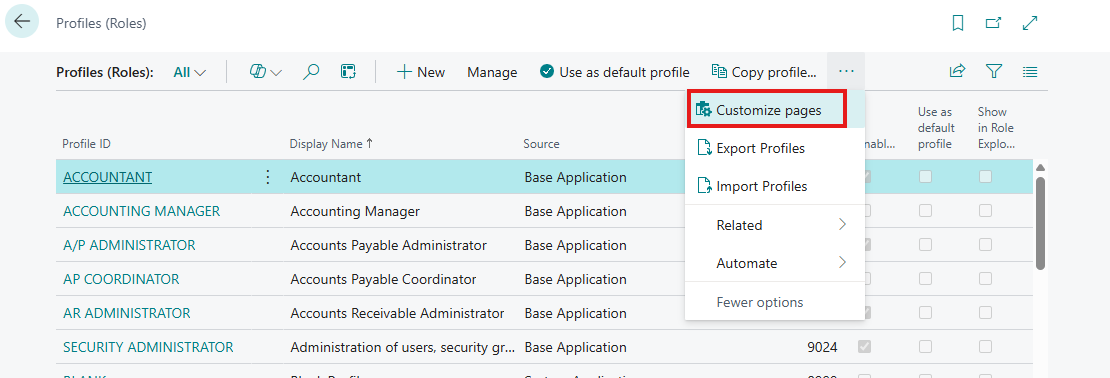The image size is (1110, 378).
Task: Click the Profile ID column header
Action: [86, 144]
